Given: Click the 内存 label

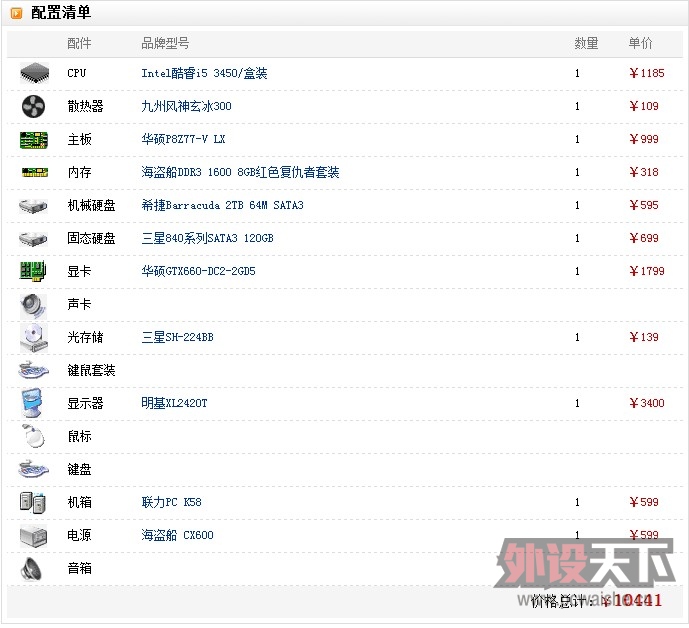Looking at the screenshot, I should click(79, 172).
